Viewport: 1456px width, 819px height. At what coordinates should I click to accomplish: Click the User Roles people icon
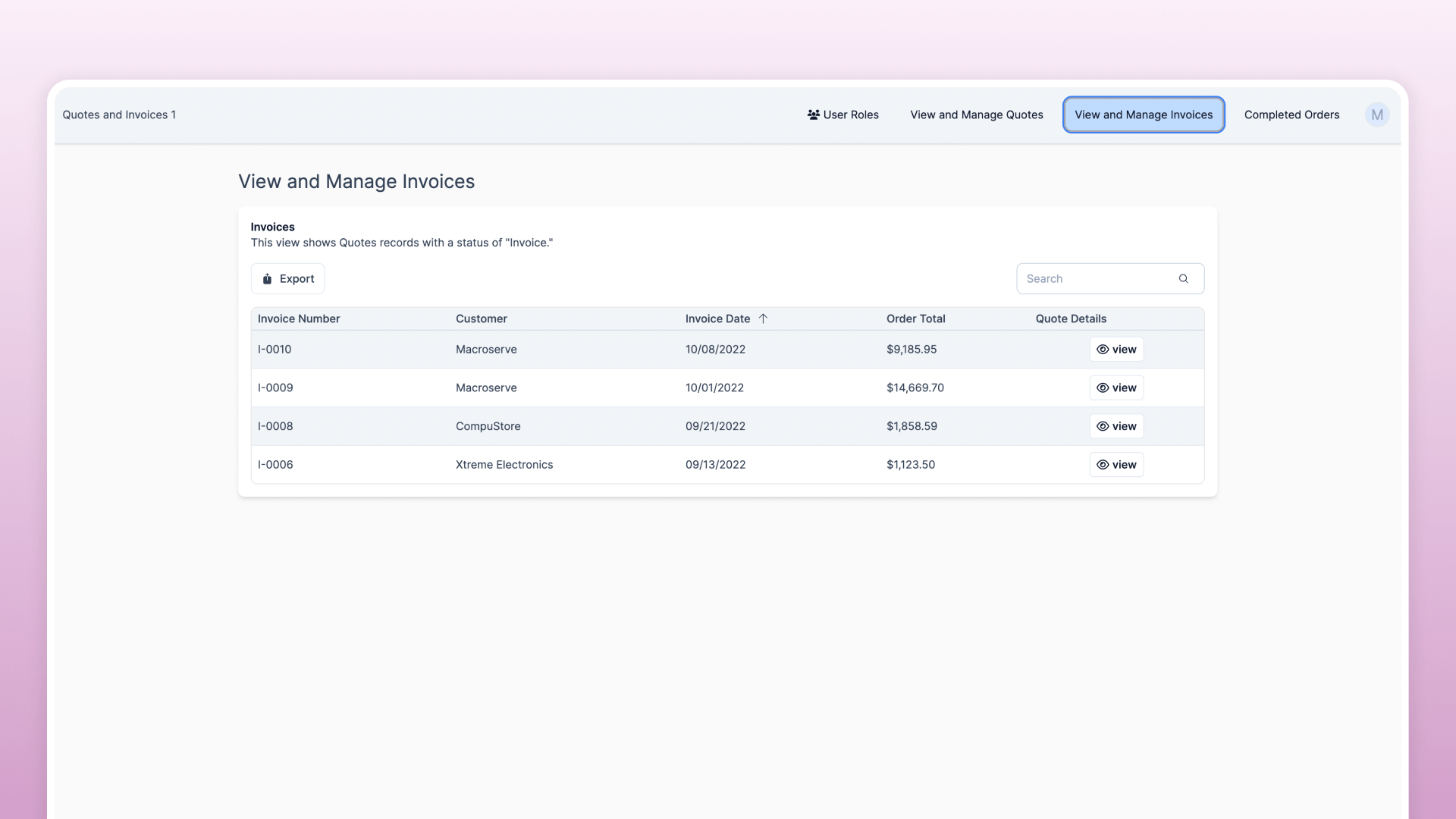pyautogui.click(x=813, y=115)
